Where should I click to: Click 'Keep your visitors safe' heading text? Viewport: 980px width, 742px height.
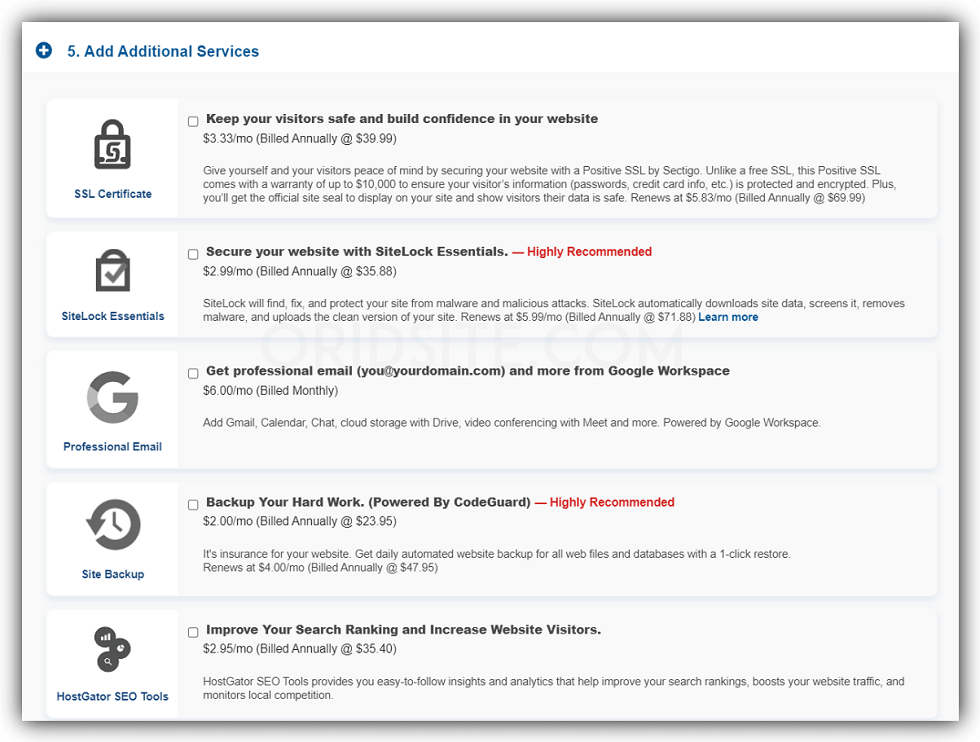[402, 119]
